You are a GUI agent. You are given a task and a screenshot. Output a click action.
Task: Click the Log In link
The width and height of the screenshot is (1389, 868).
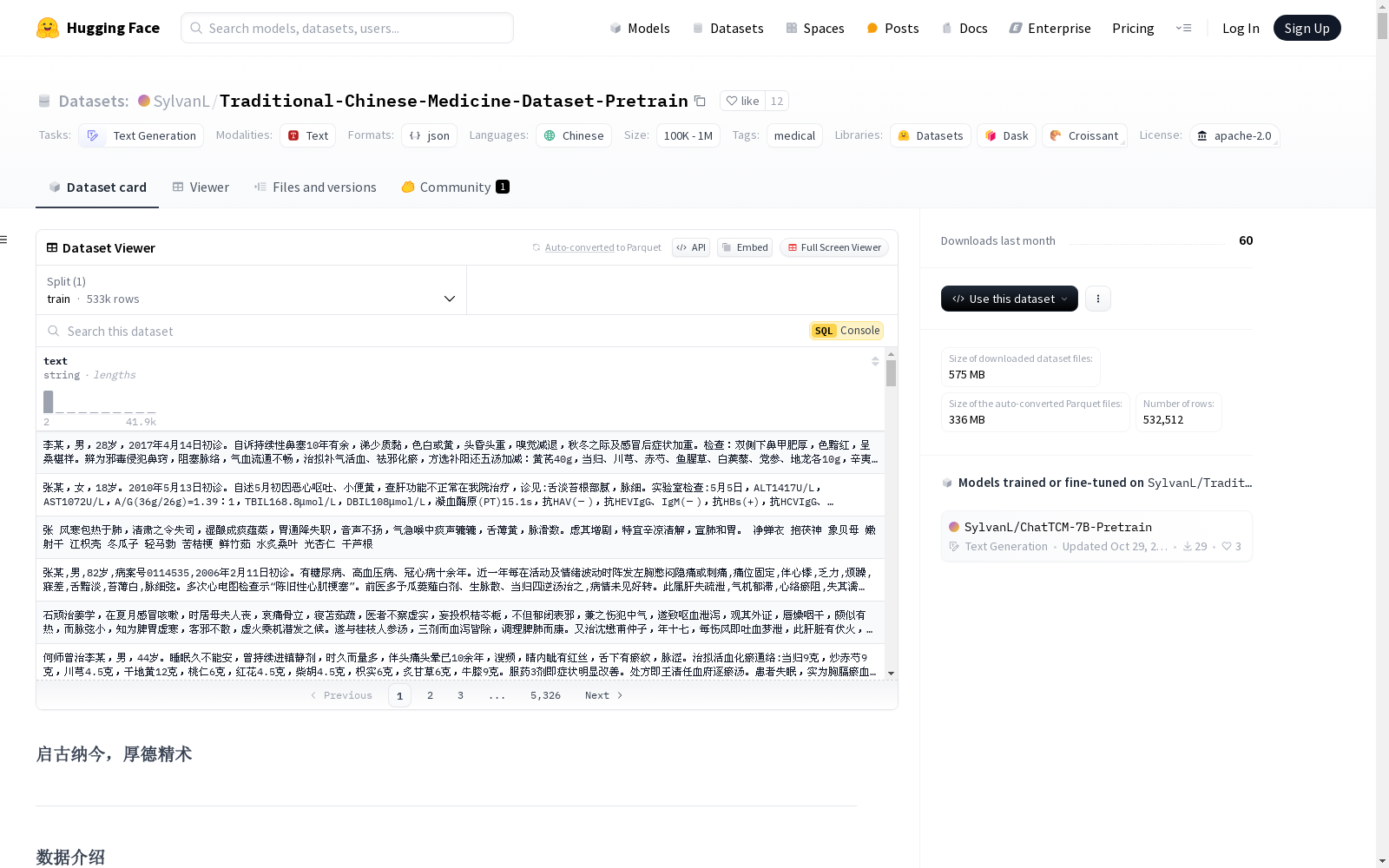pyautogui.click(x=1241, y=28)
